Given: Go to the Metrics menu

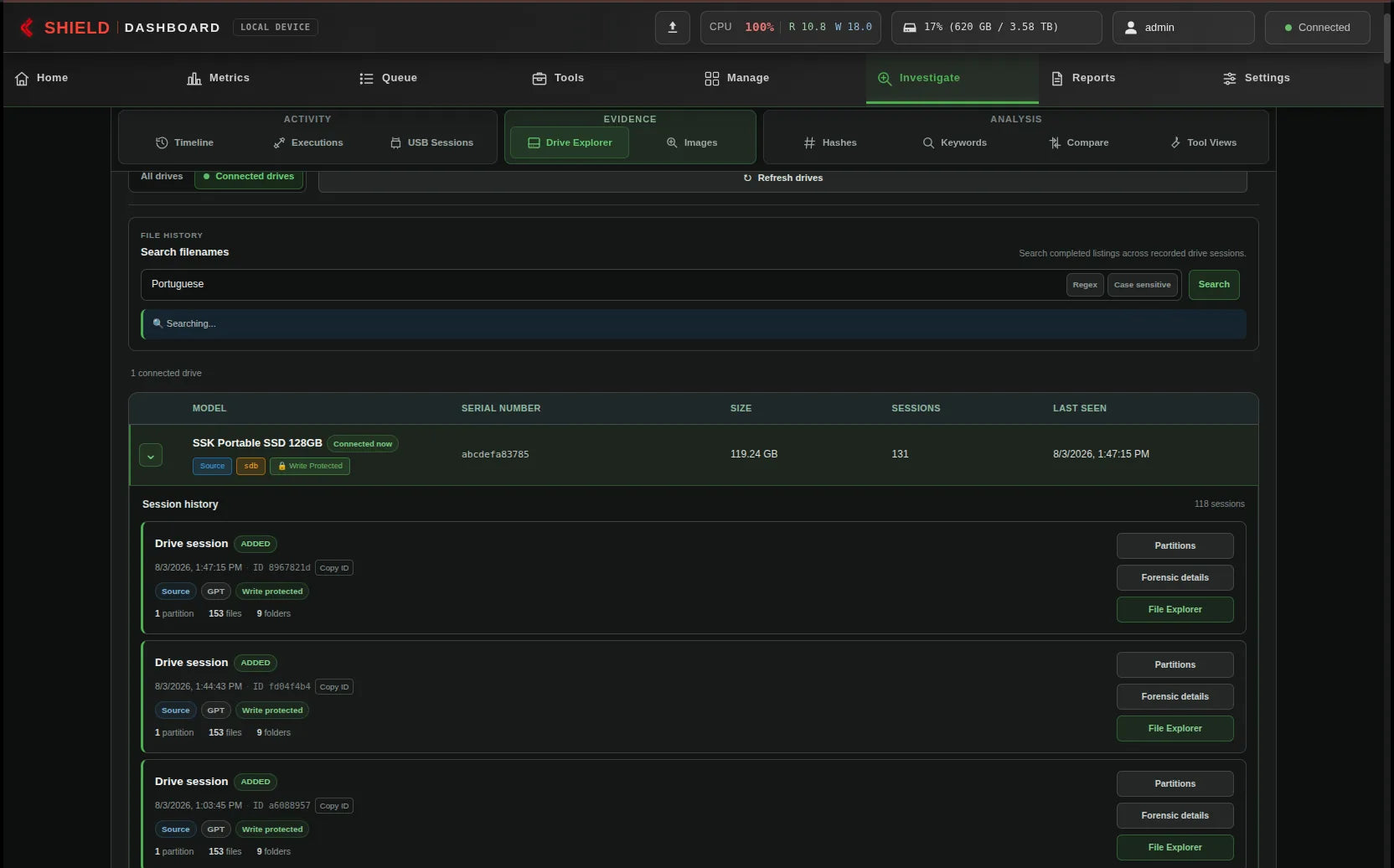Looking at the screenshot, I should pos(218,79).
